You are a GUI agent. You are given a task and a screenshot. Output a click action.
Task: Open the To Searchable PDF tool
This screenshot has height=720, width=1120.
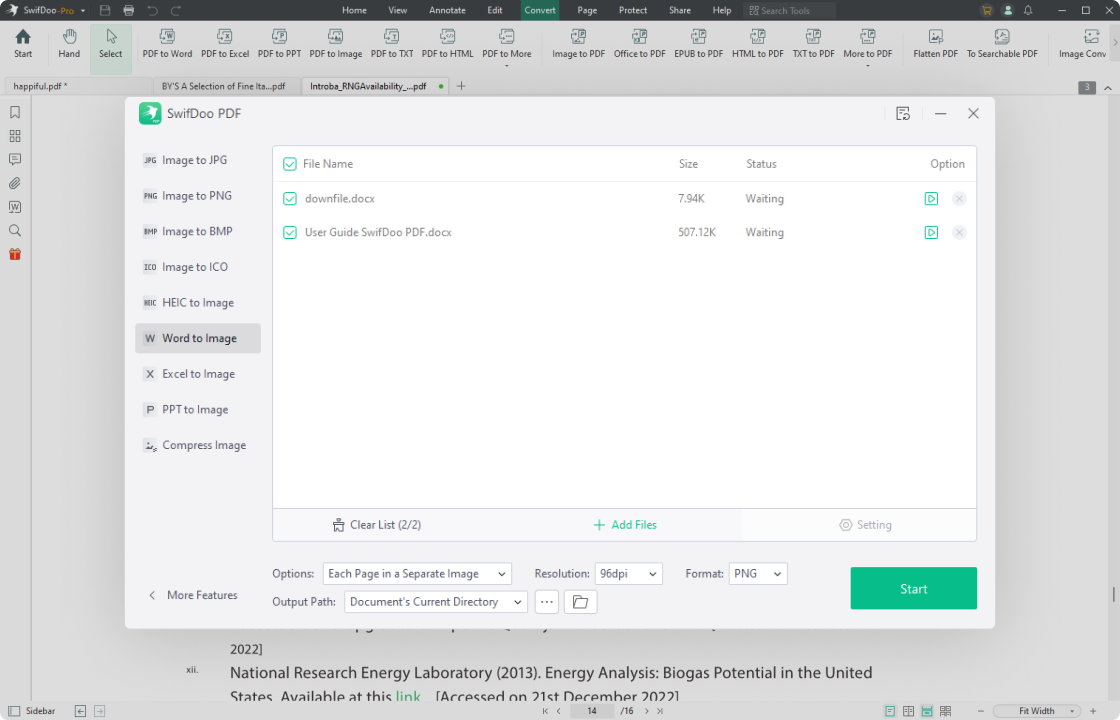point(1001,44)
